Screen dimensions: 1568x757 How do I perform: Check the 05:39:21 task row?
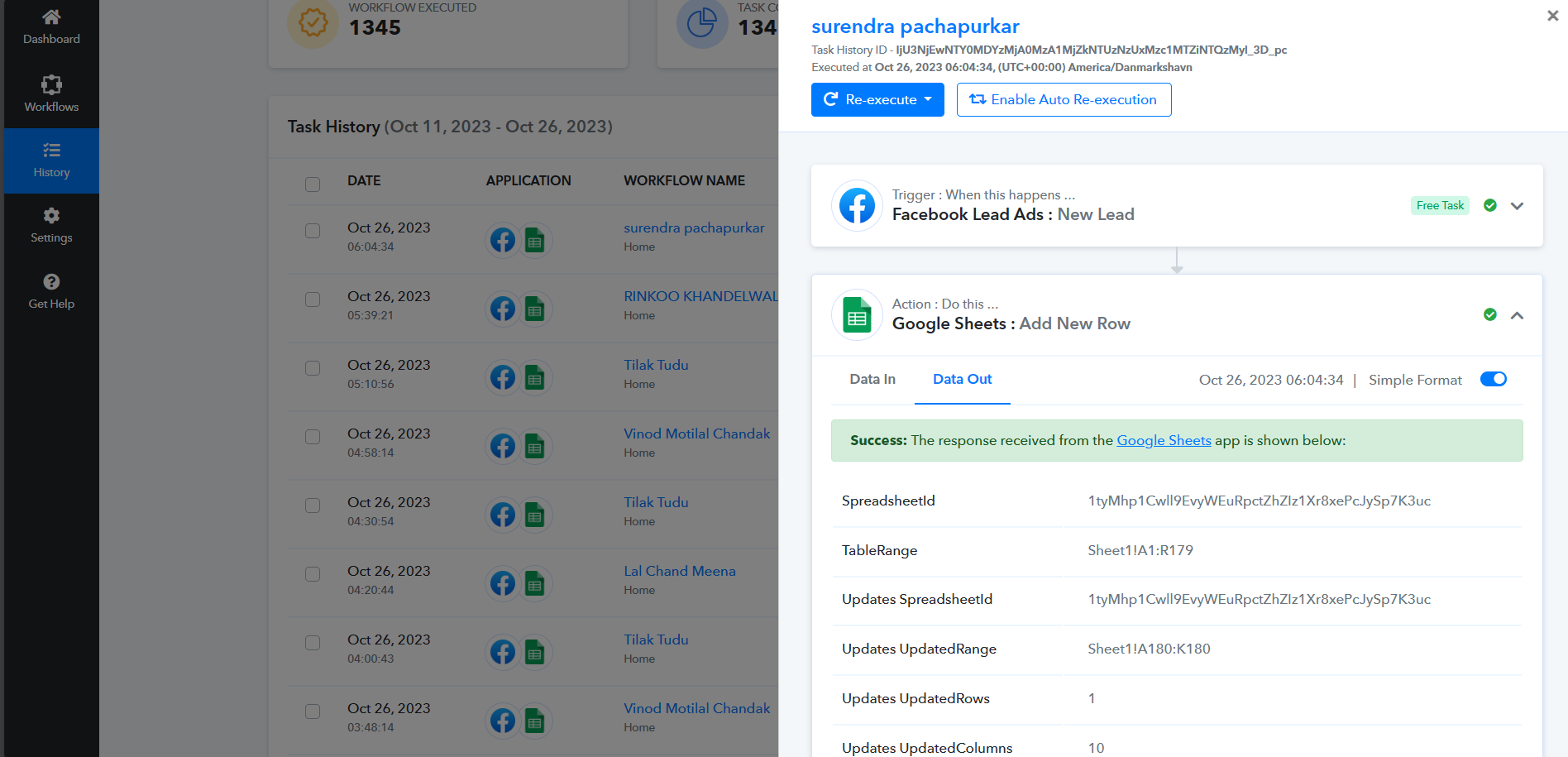(313, 299)
